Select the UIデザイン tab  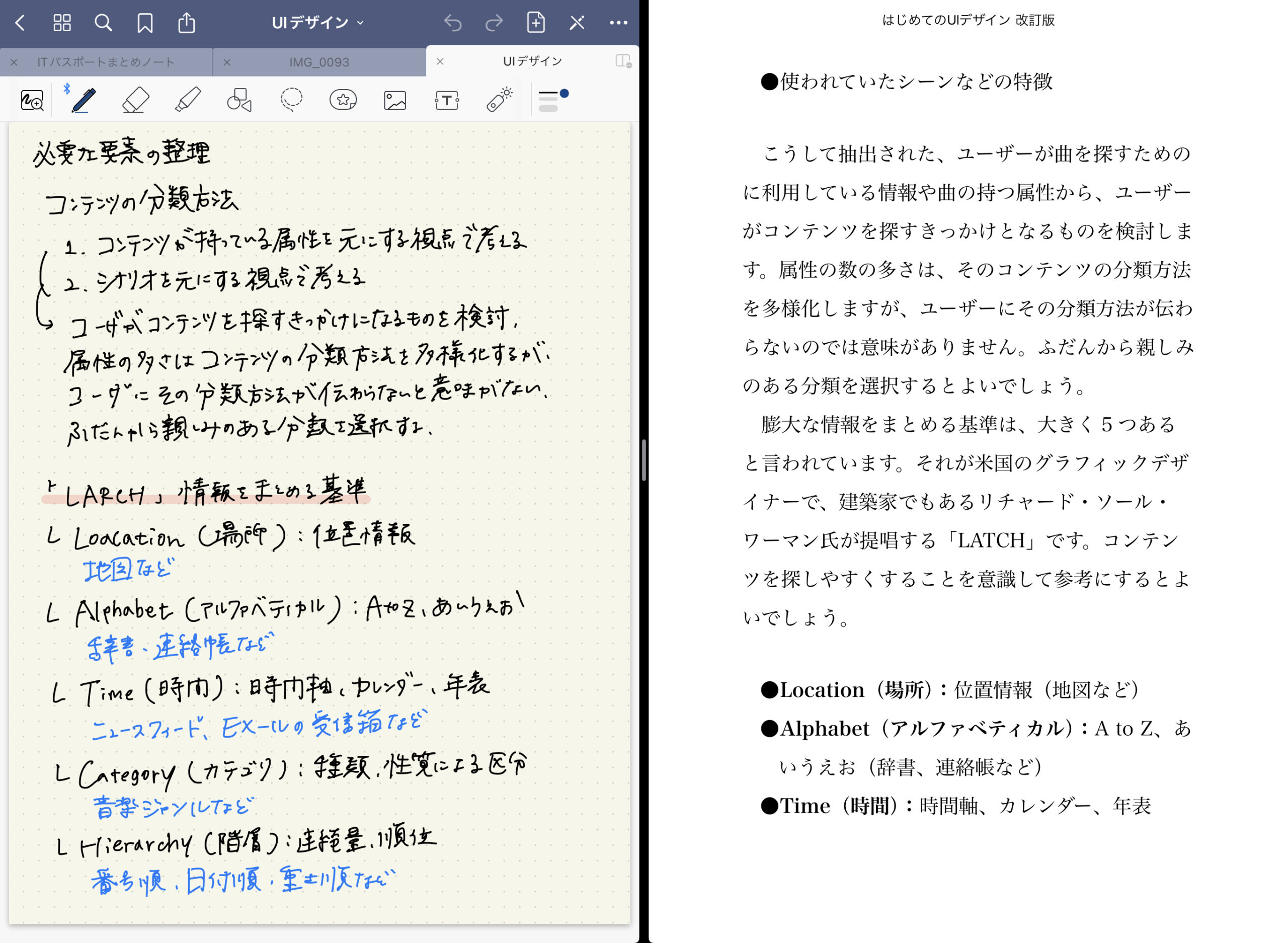(532, 61)
